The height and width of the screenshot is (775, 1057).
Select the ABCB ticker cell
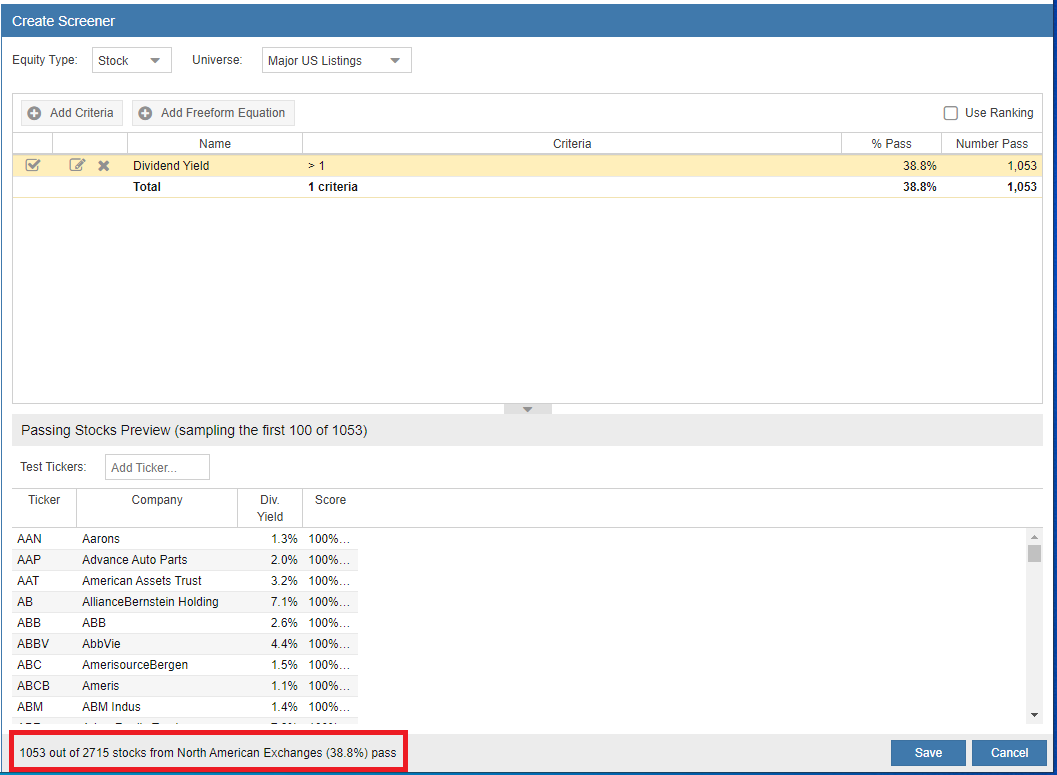click(33, 685)
